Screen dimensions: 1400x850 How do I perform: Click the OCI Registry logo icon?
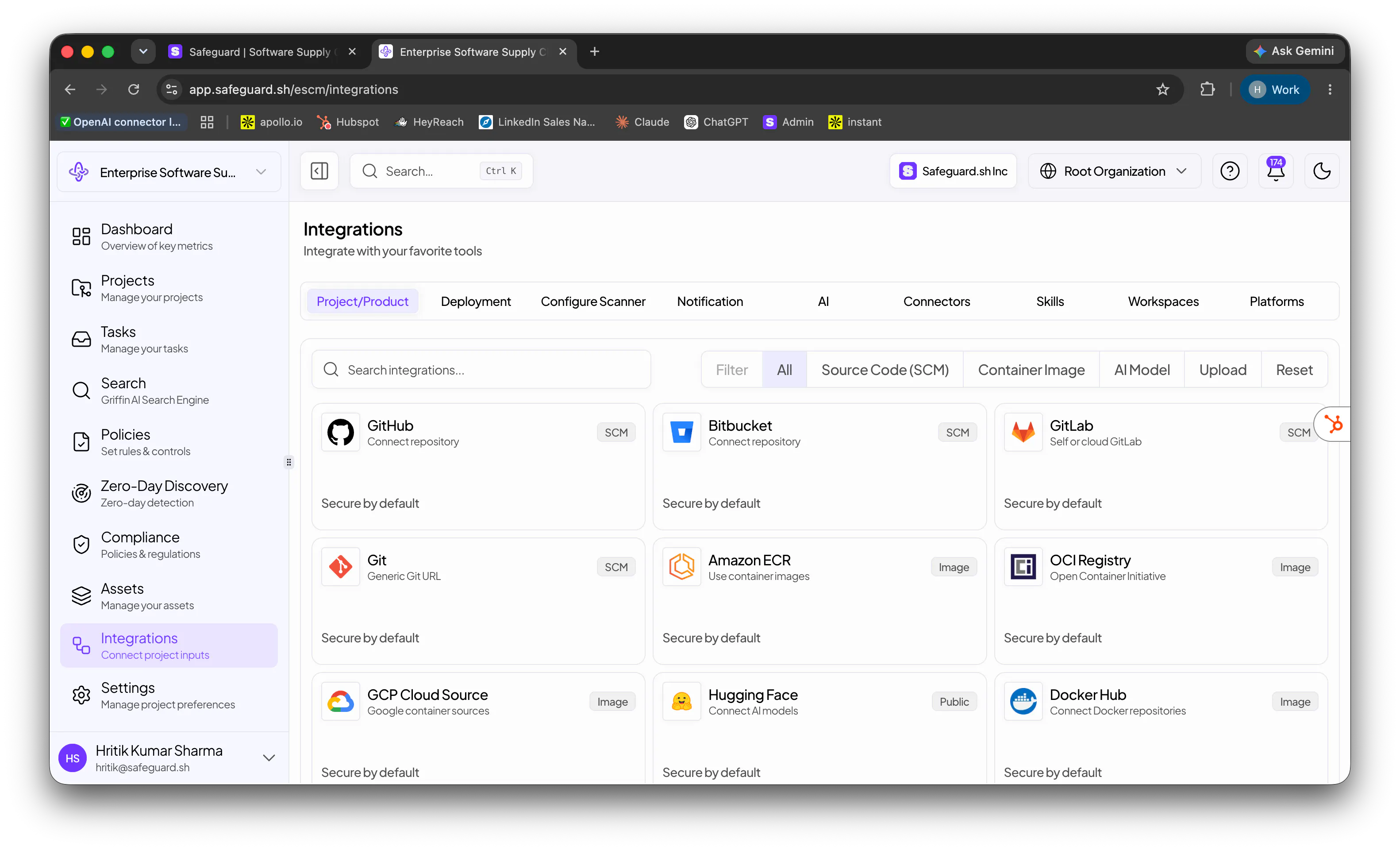click(1023, 567)
